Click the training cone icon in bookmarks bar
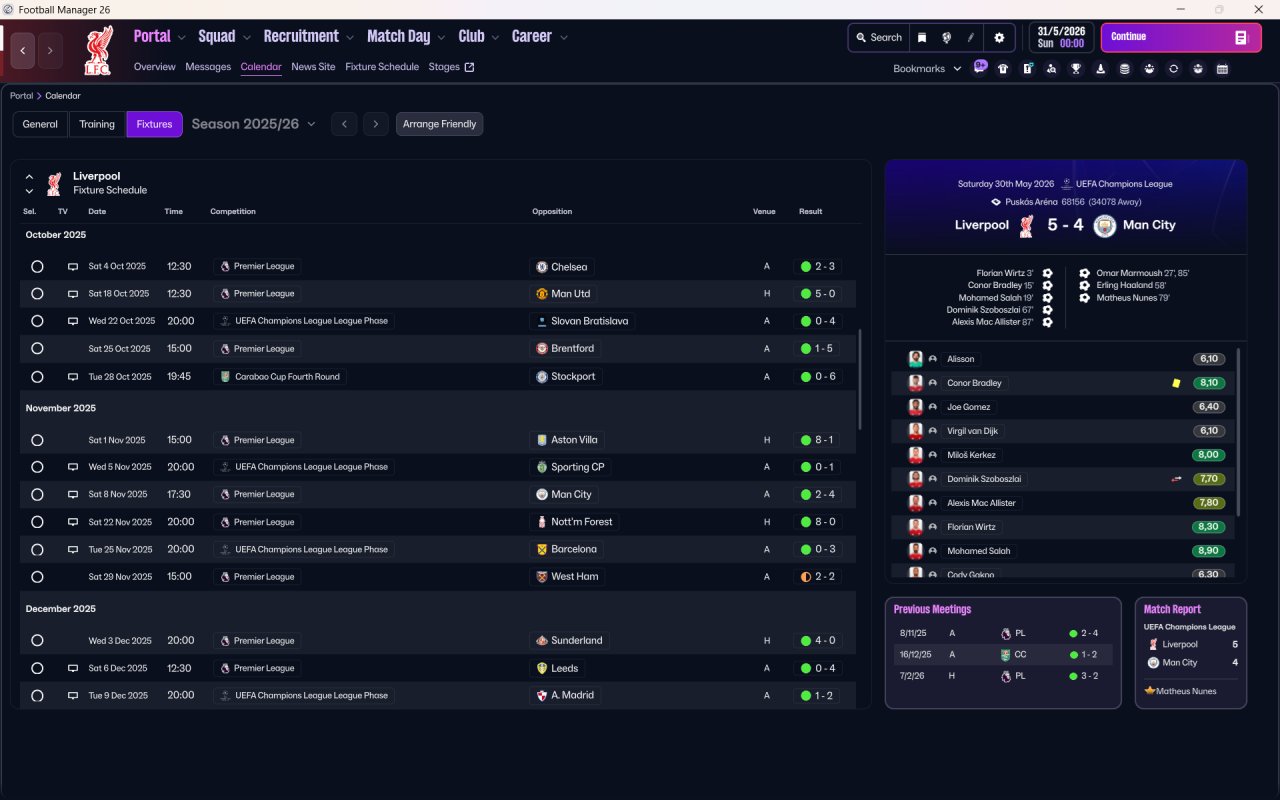1280x800 pixels. (1101, 69)
